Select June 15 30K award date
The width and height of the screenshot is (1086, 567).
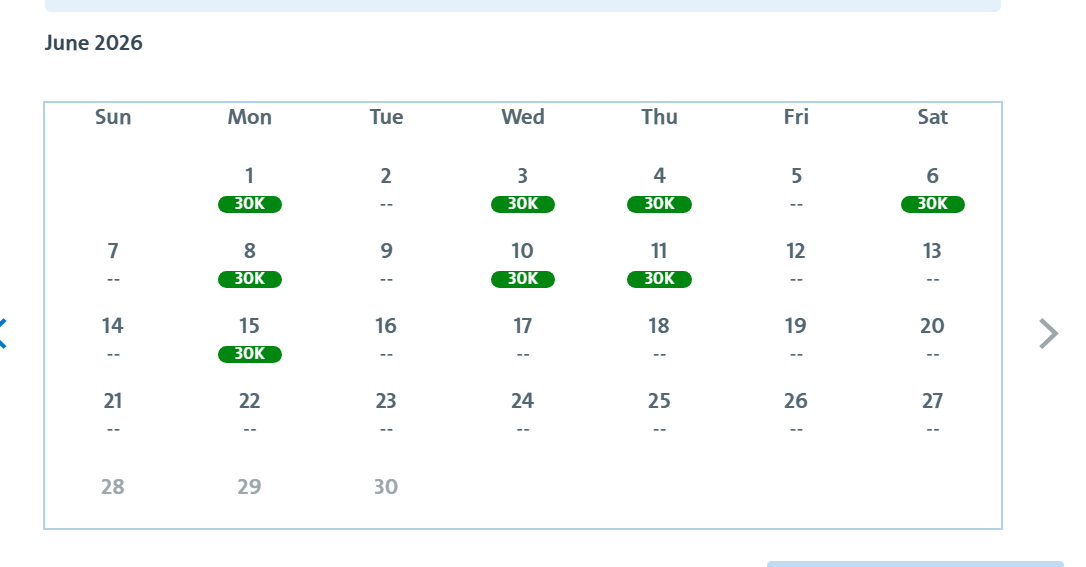point(249,339)
